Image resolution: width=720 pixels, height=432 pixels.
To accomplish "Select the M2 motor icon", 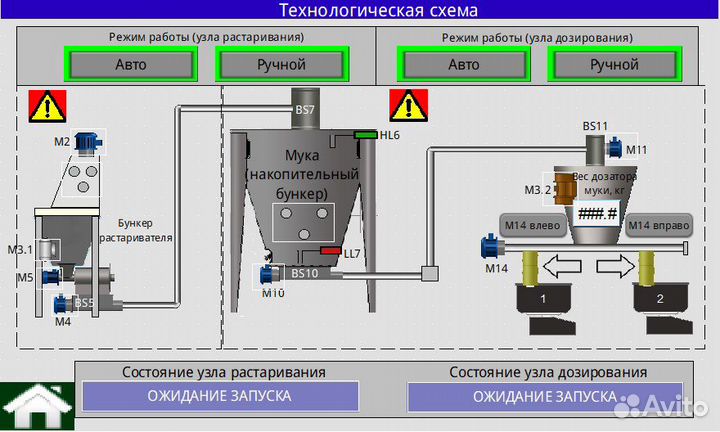I will pos(88,142).
